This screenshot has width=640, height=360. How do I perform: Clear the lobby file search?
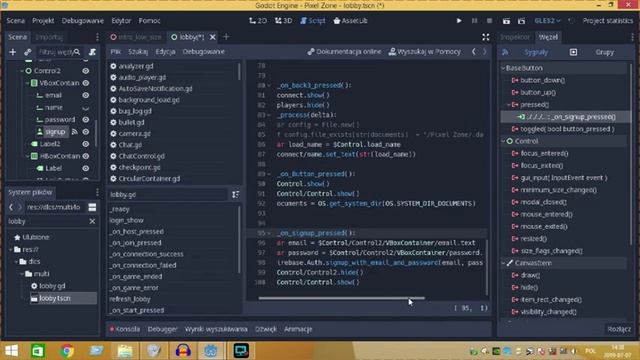point(92,221)
